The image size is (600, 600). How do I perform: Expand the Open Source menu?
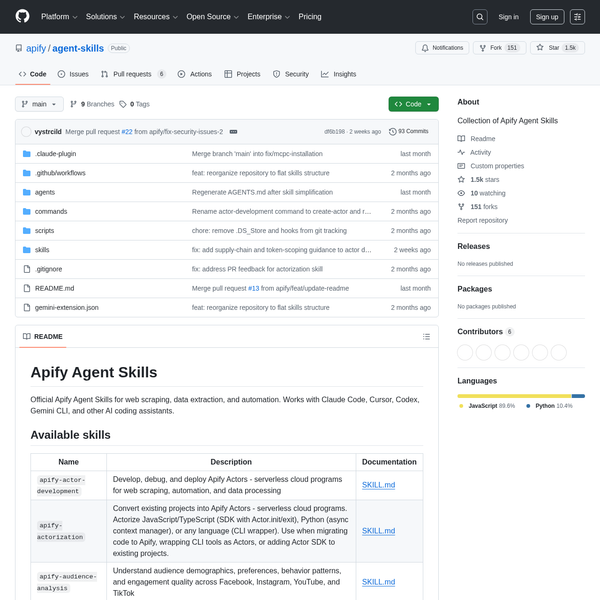212,17
